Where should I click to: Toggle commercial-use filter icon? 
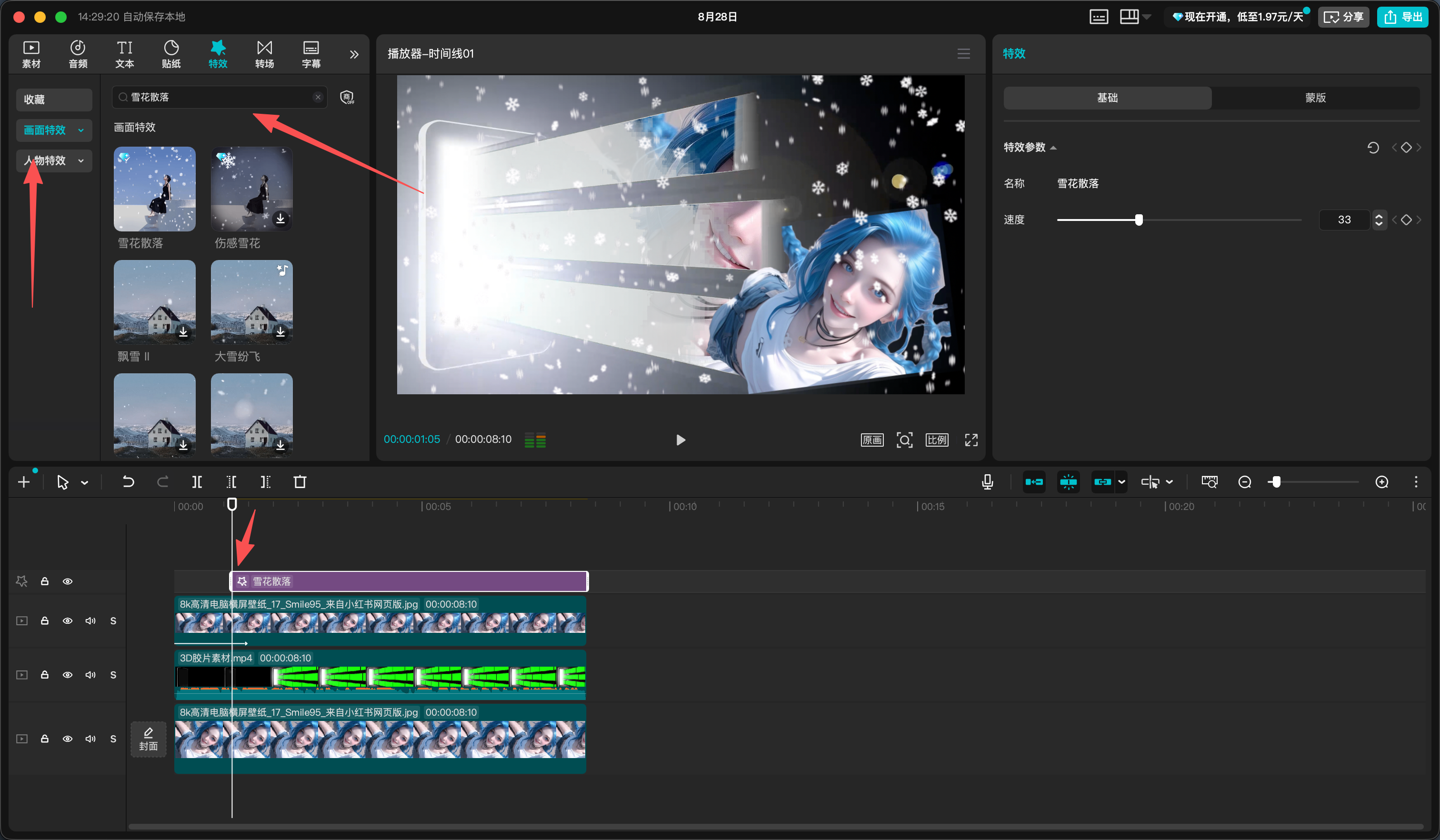pos(347,97)
